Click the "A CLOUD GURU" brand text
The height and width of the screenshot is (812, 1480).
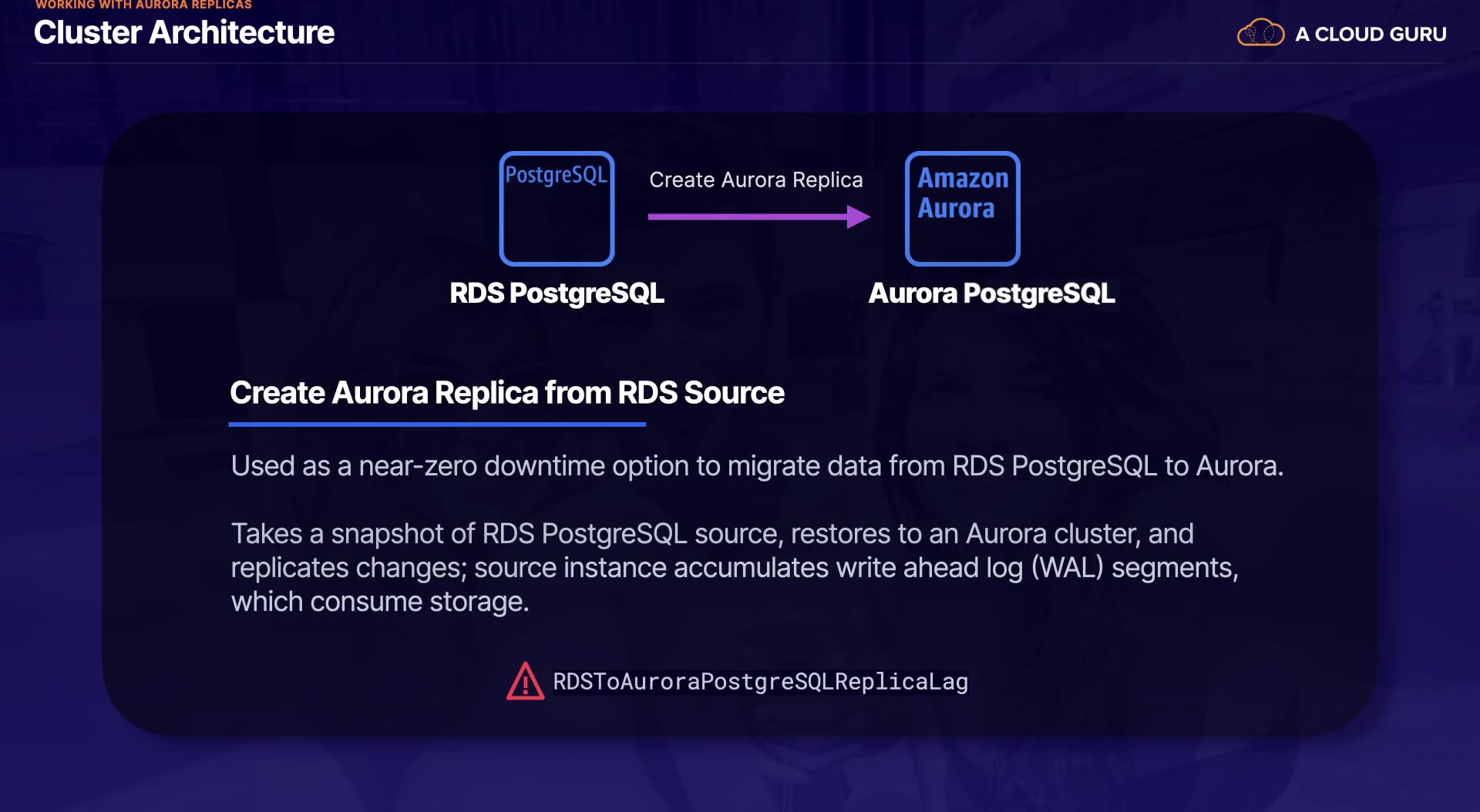click(1371, 34)
